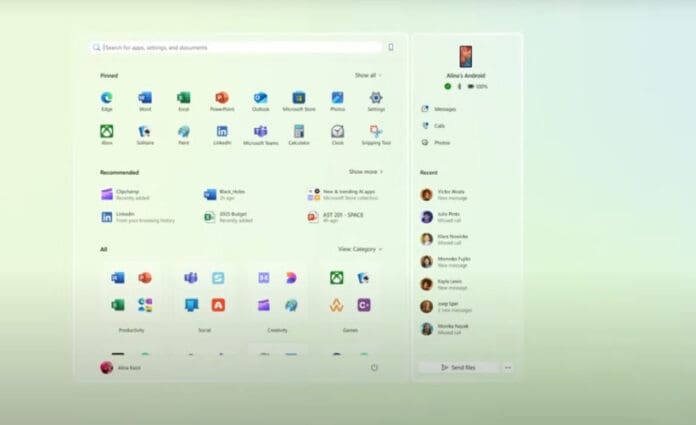Expand pinned apps with Show all

[x=367, y=75]
